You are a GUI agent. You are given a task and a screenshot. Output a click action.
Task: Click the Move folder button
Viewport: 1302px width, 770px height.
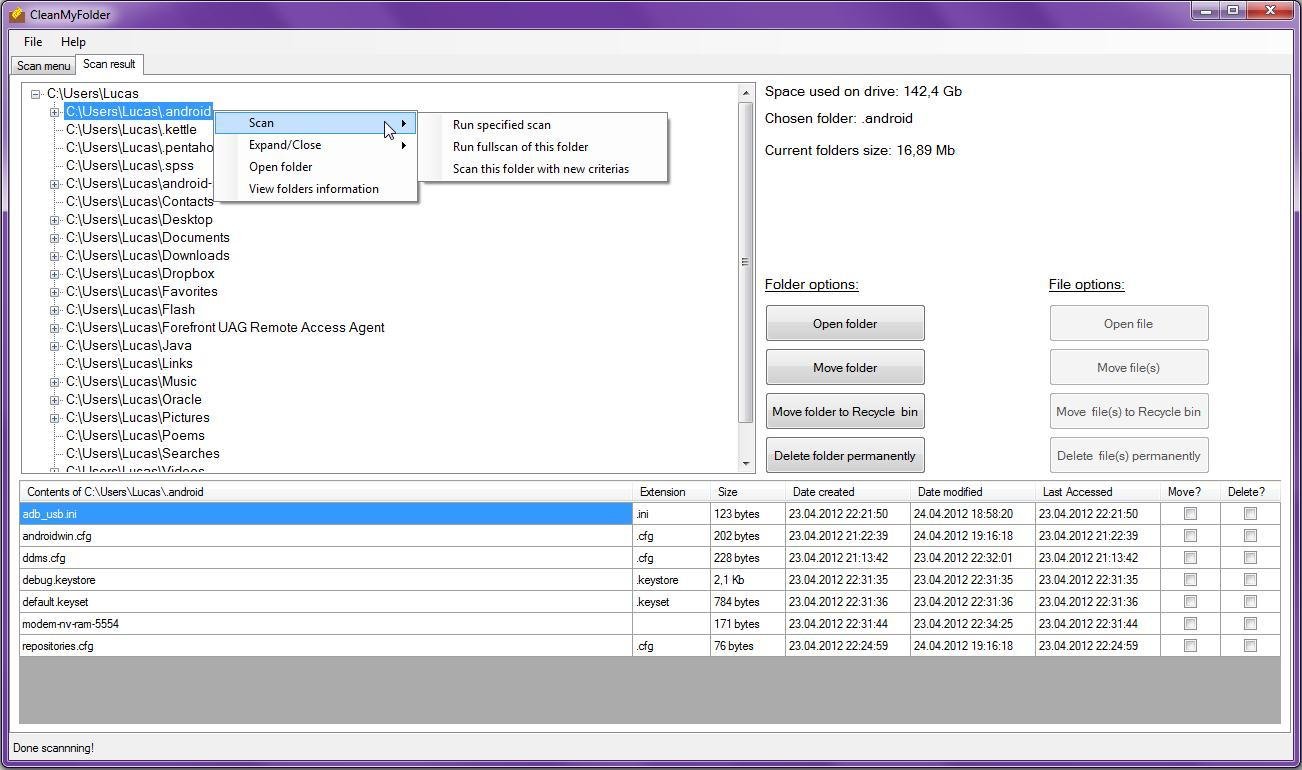tap(845, 367)
